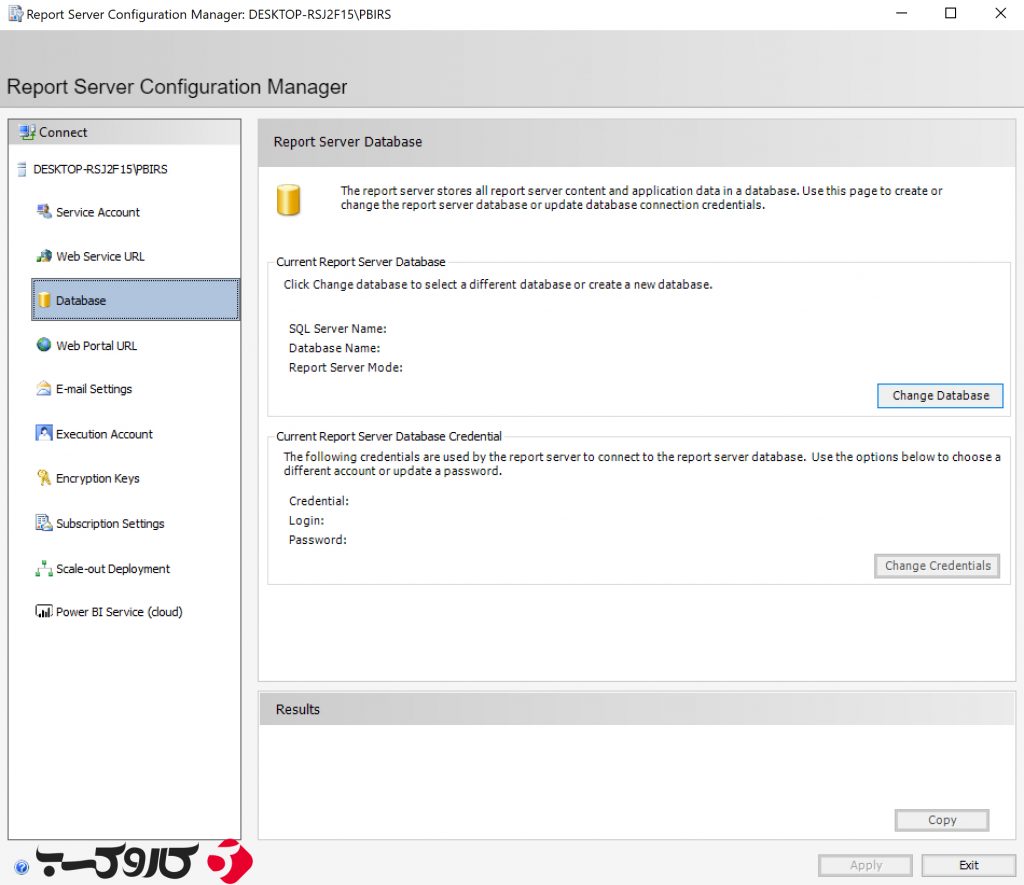The image size is (1024, 885).
Task: Click Change Credentials
Action: point(936,565)
